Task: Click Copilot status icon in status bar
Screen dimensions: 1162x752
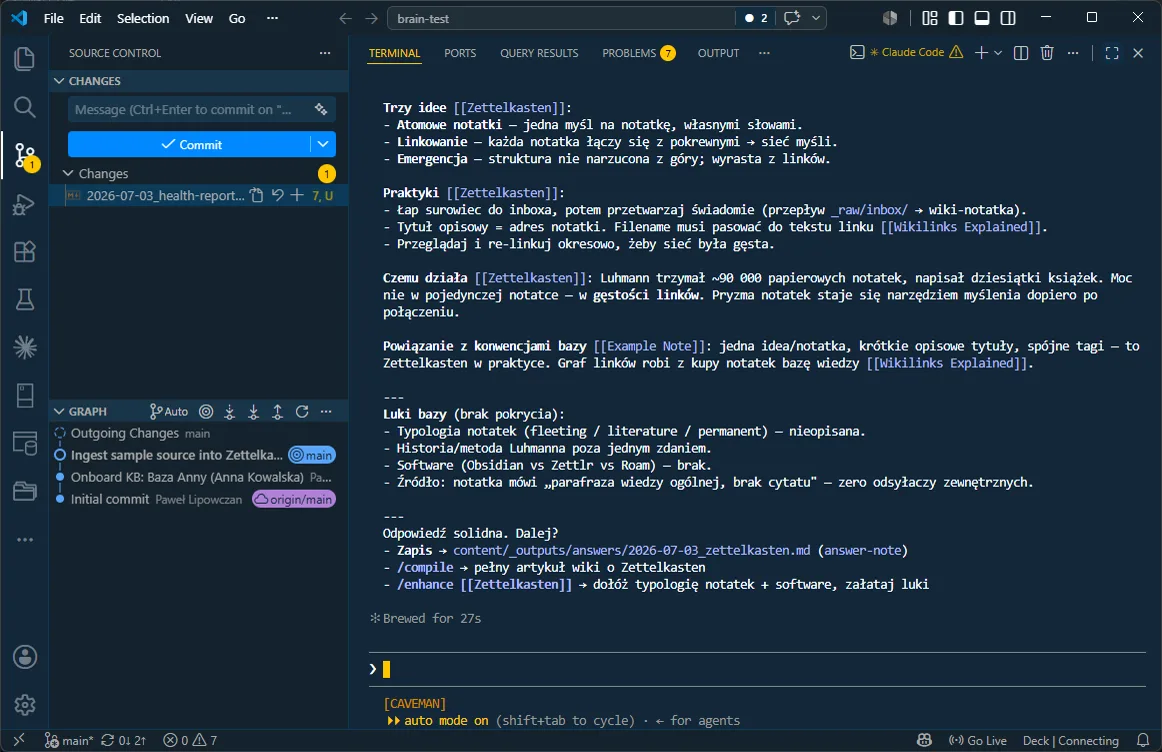Action: point(924,740)
